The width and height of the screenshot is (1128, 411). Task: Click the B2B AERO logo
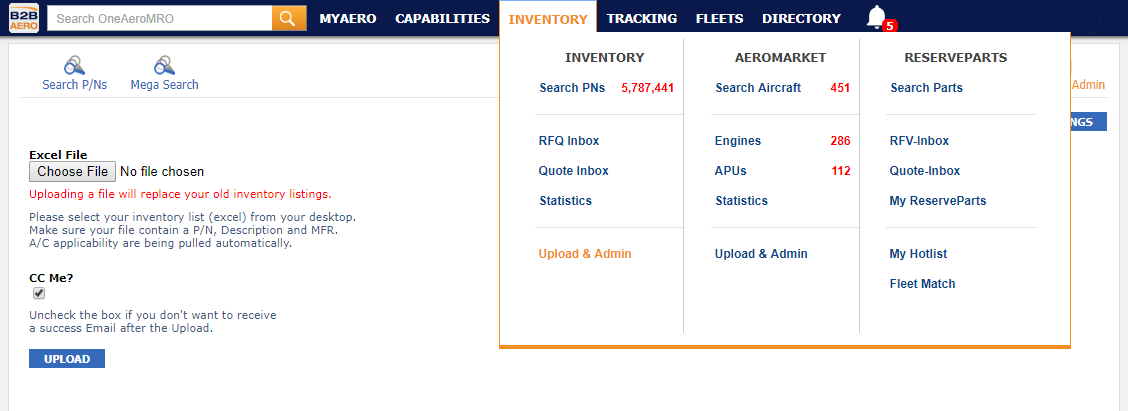coord(24,18)
